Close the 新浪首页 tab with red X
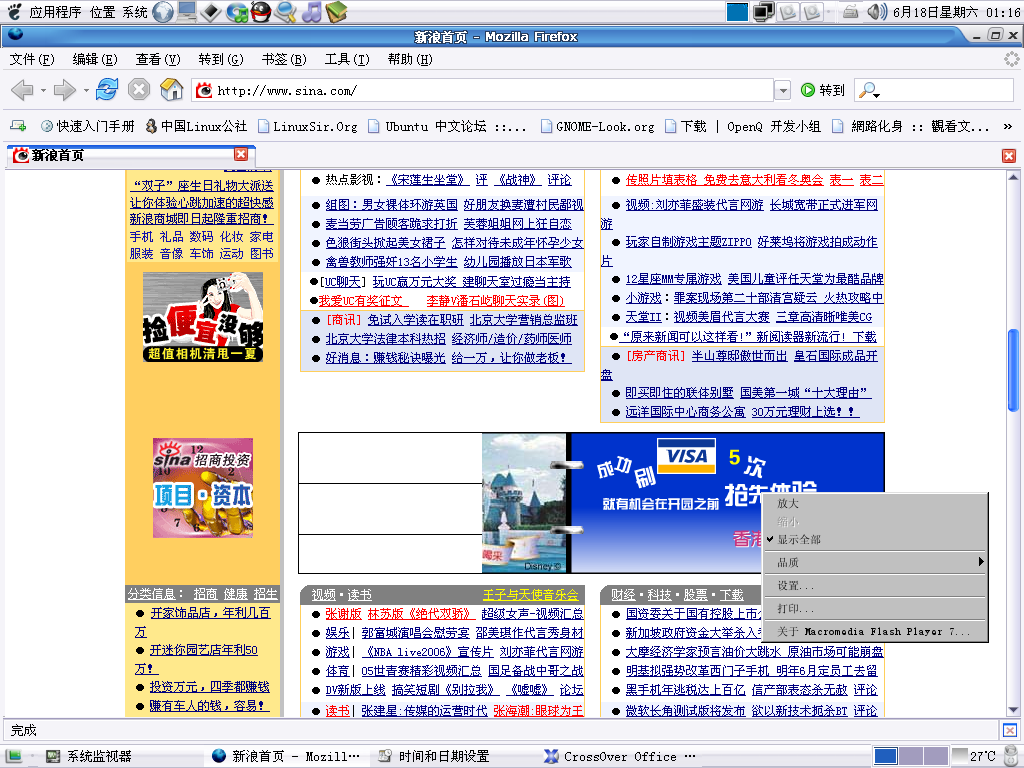This screenshot has height=768, width=1024. (x=241, y=154)
